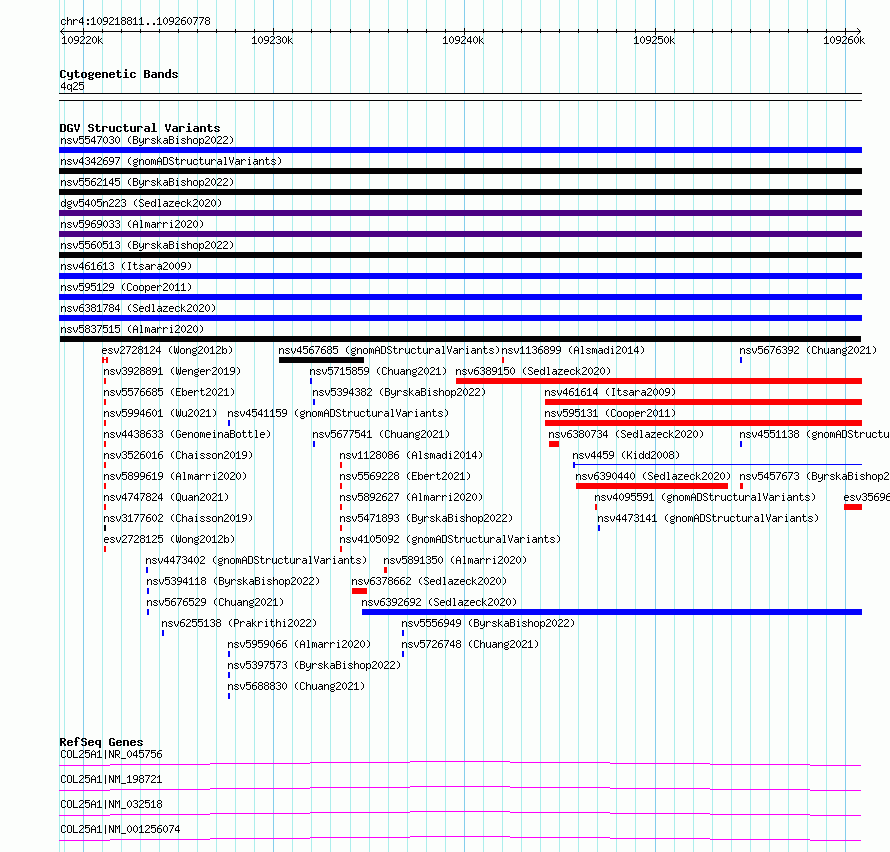Select the red bar under nsv461614 (Itsara2009)

[703, 402]
